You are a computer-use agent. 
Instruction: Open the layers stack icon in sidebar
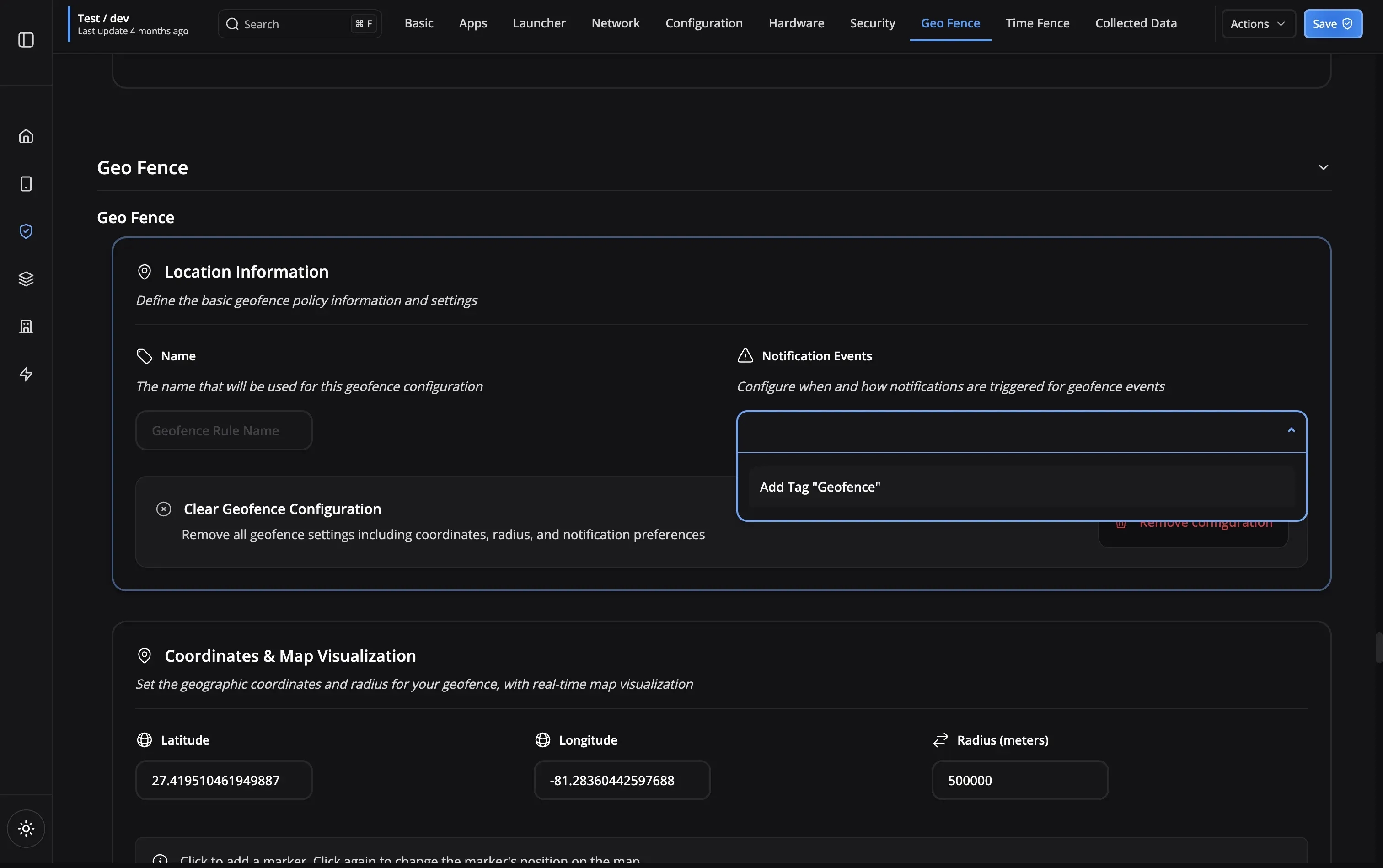(26, 279)
